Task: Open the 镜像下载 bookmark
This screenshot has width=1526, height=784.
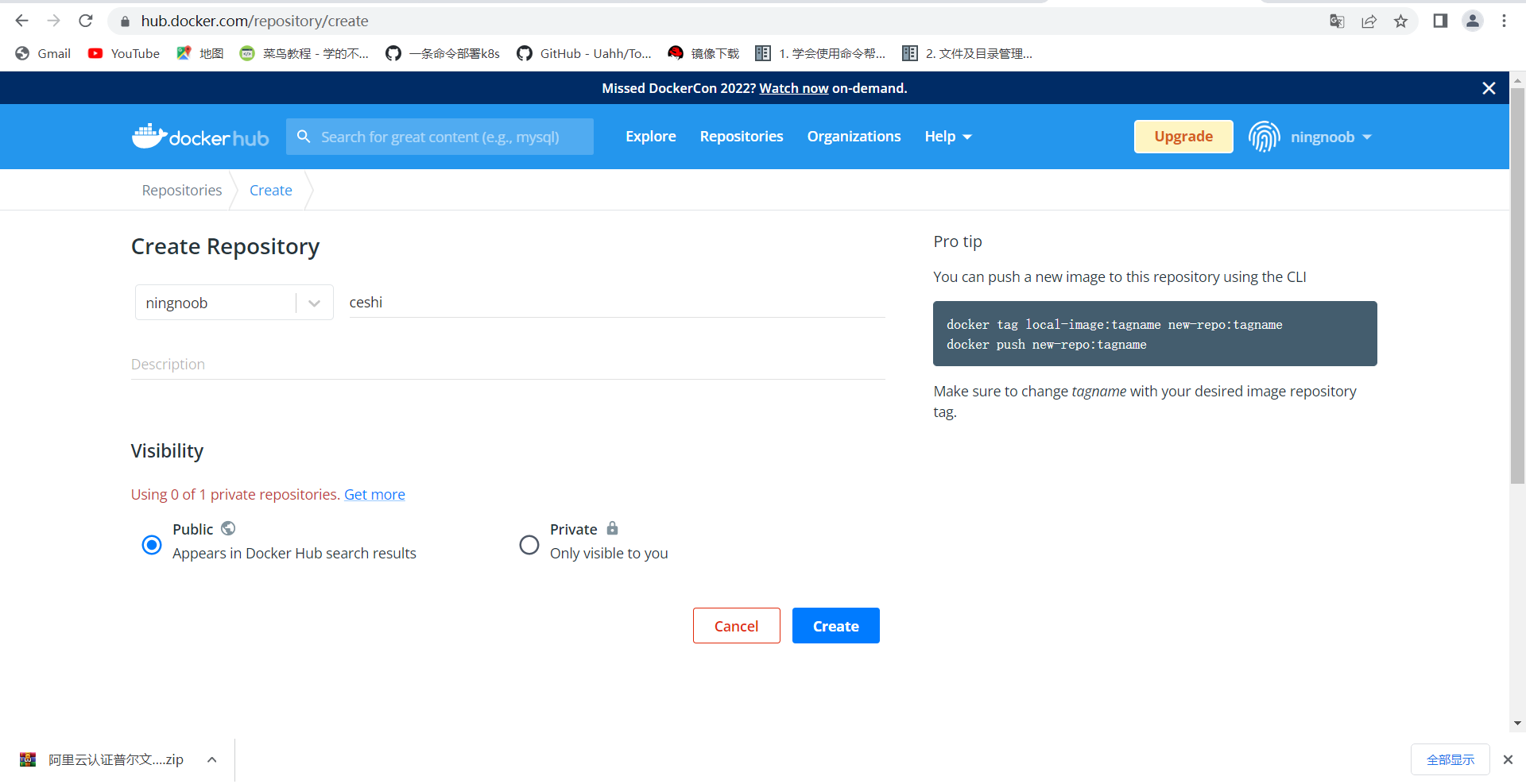Action: (703, 53)
